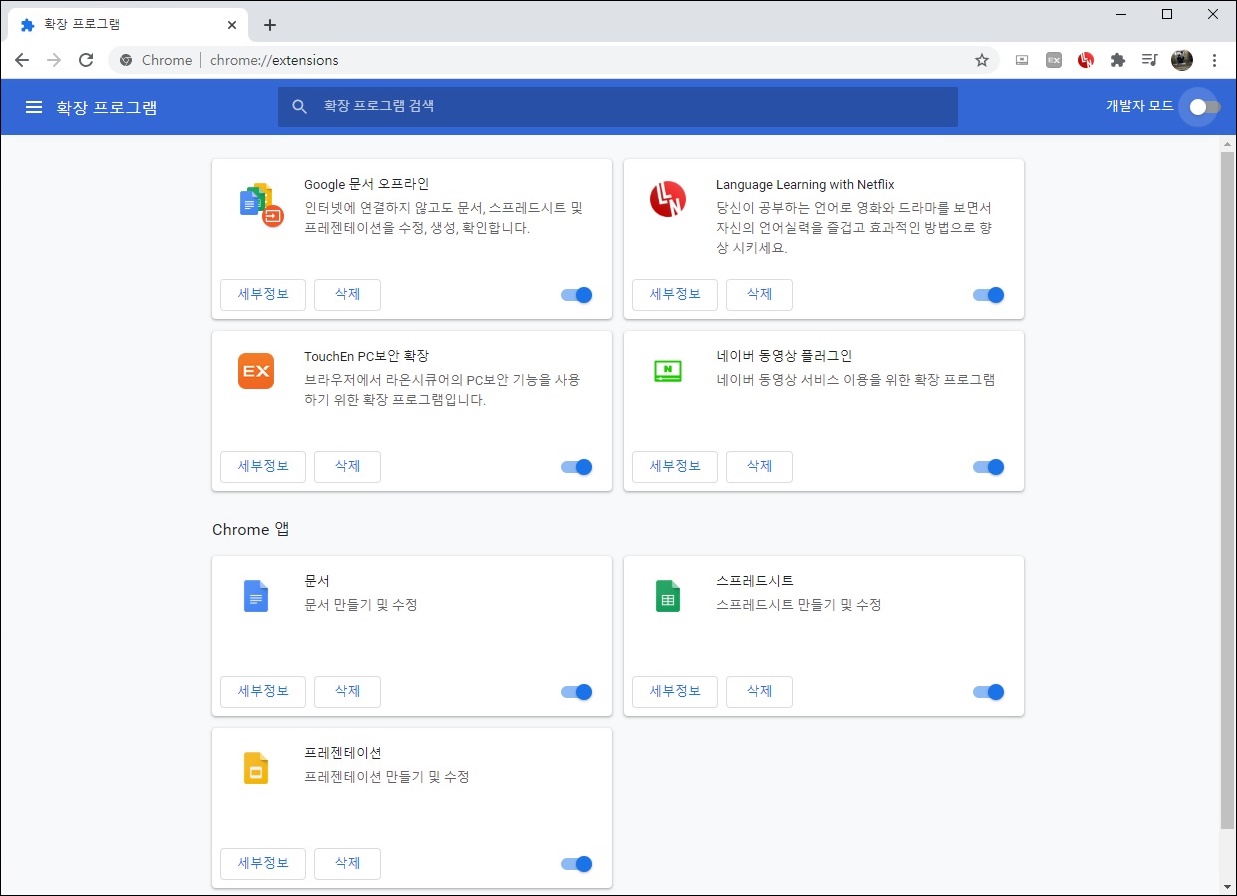Image resolution: width=1237 pixels, height=896 pixels.
Task: Toggle 개발자 모드 switch
Action: [1204, 107]
